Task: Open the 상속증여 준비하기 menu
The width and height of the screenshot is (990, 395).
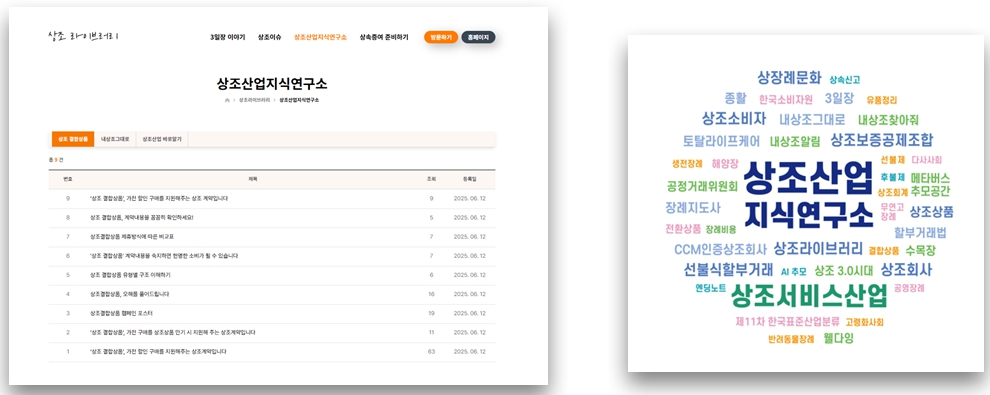Action: 384,37
